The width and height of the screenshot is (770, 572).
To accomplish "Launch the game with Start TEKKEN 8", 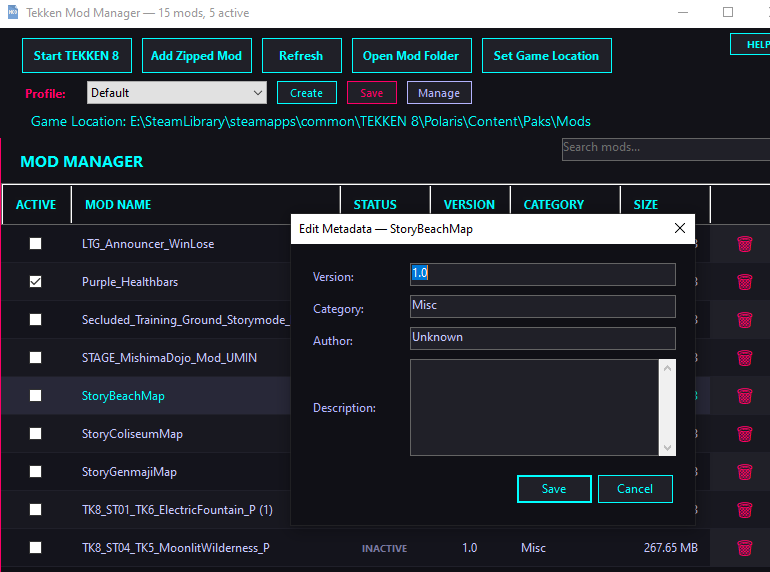I will pyautogui.click(x=77, y=55).
